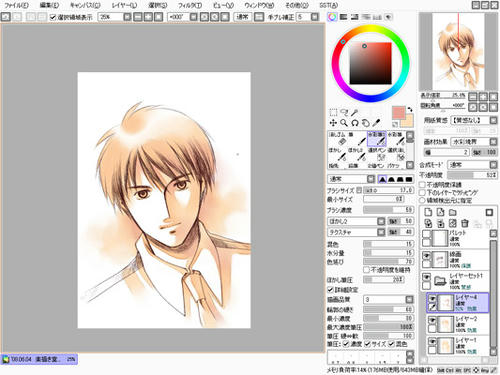Hide the レイヤー4 layer eye icon
Screen dimensions: 500x375
click(x=432, y=299)
